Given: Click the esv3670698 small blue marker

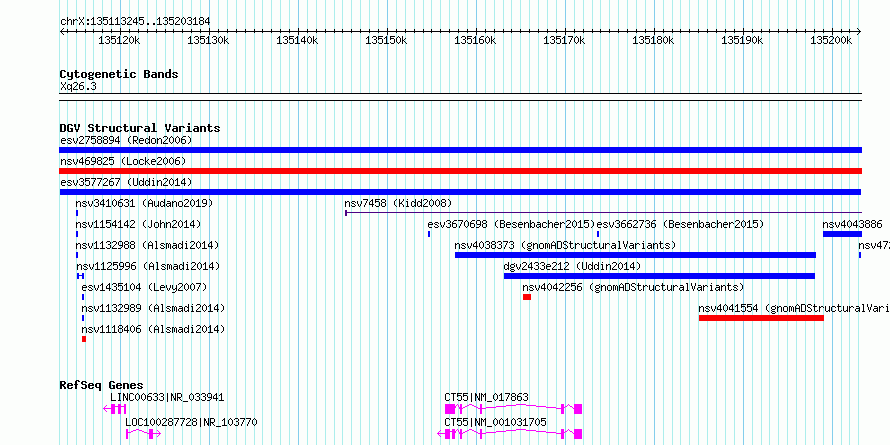Looking at the screenshot, I should 429,234.
